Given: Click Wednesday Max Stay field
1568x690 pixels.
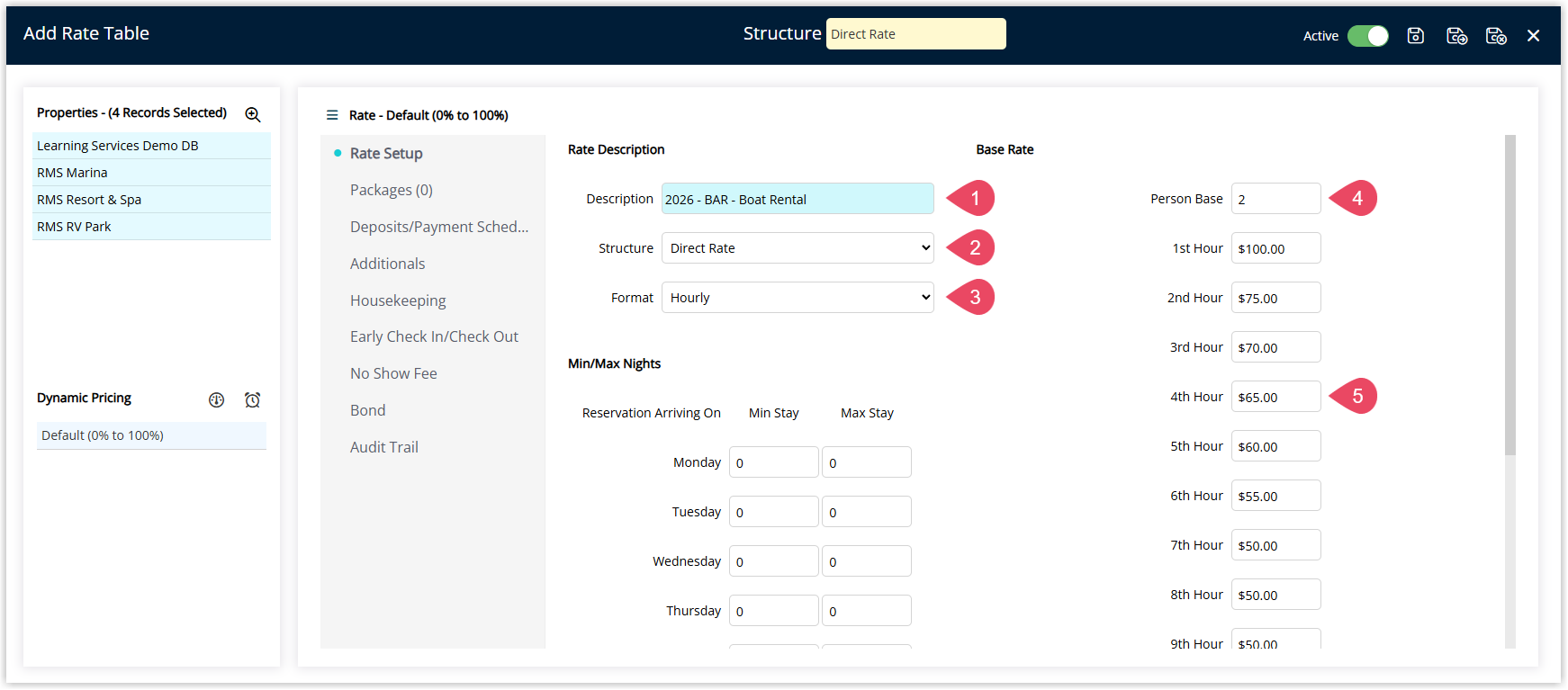Looking at the screenshot, I should (x=867, y=561).
